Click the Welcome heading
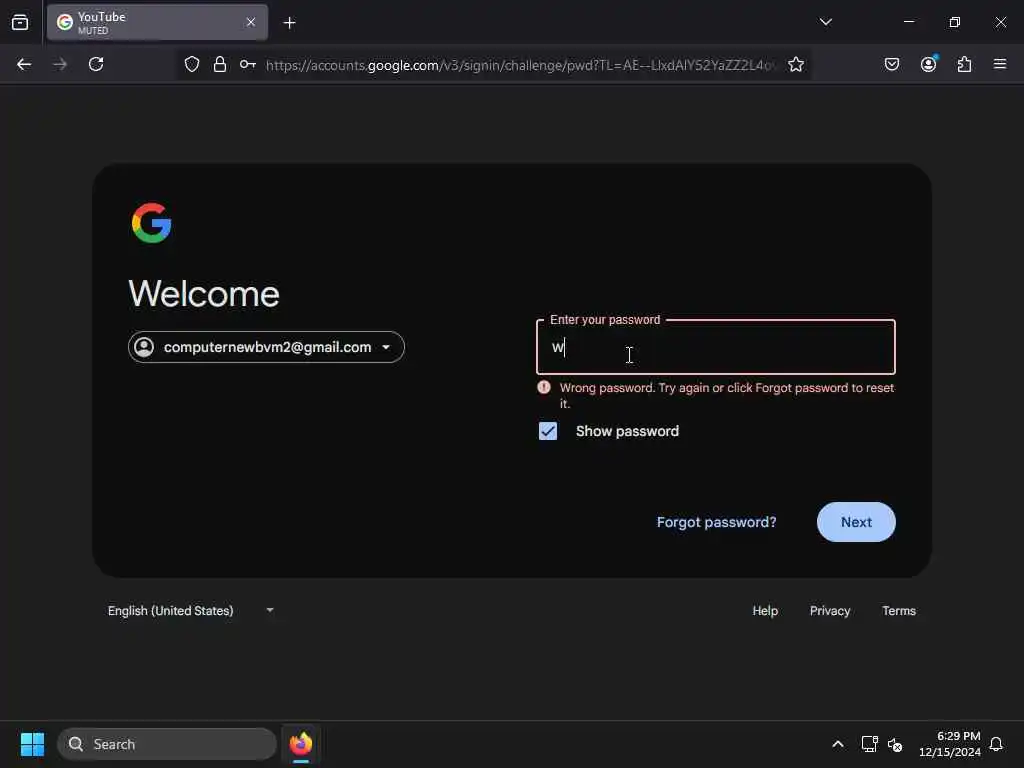 [x=204, y=293]
